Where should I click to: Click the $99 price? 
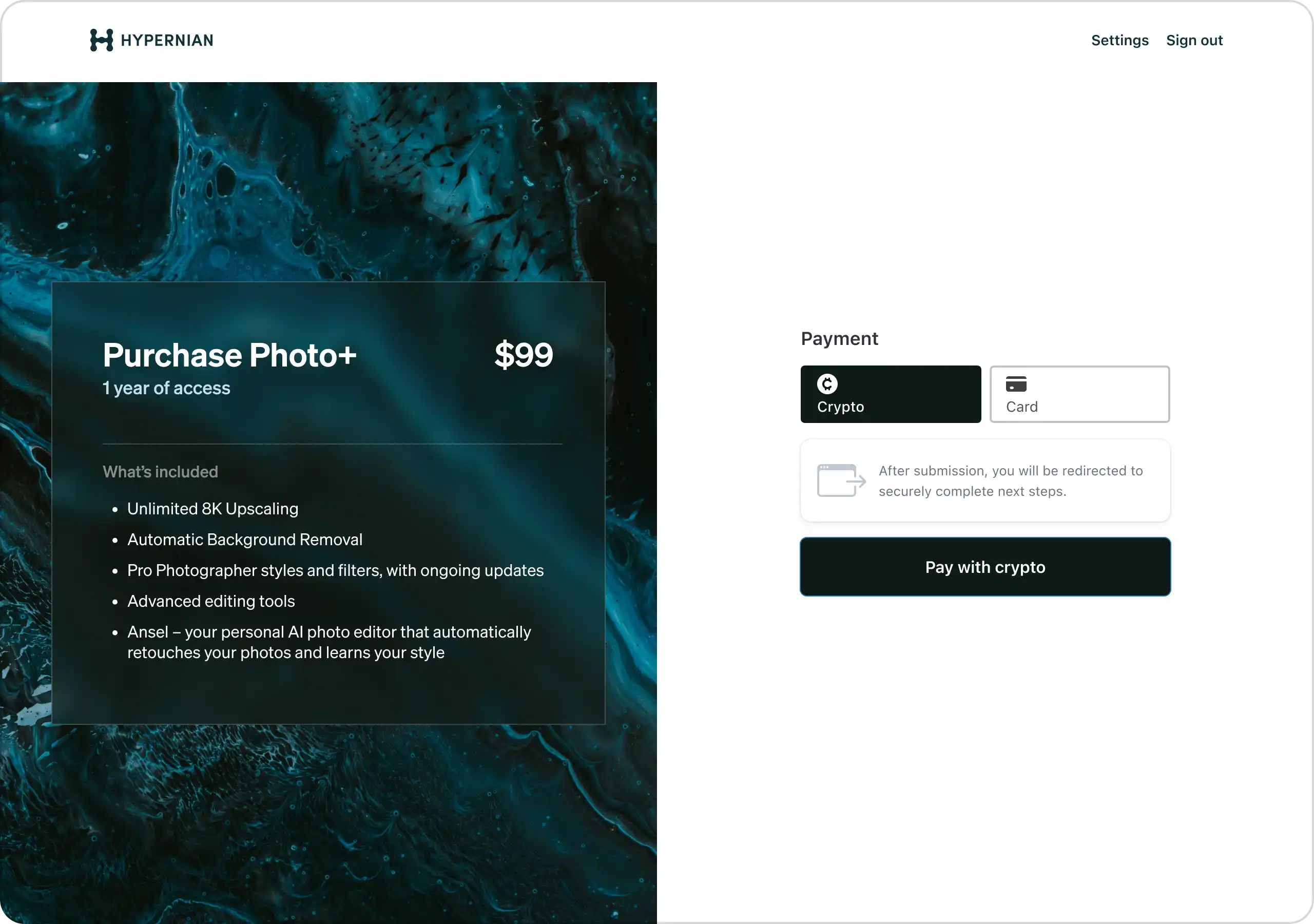pos(523,354)
